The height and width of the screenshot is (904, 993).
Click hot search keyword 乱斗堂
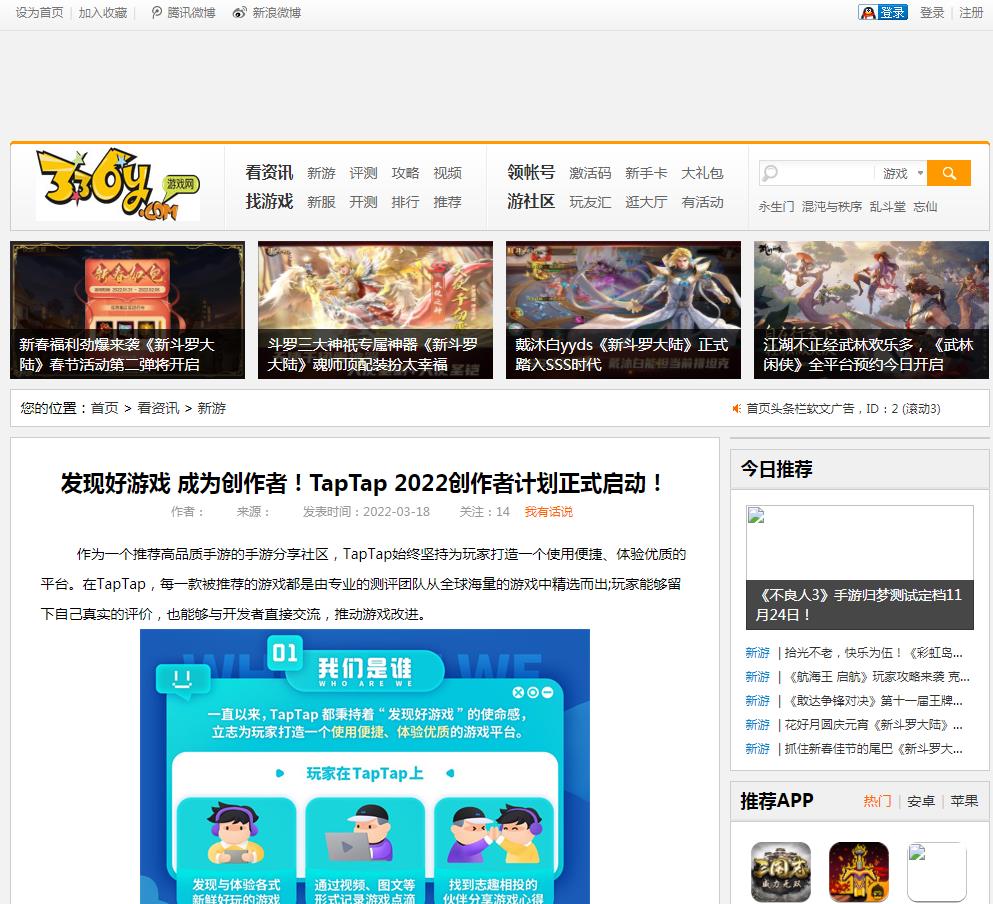tap(887, 207)
